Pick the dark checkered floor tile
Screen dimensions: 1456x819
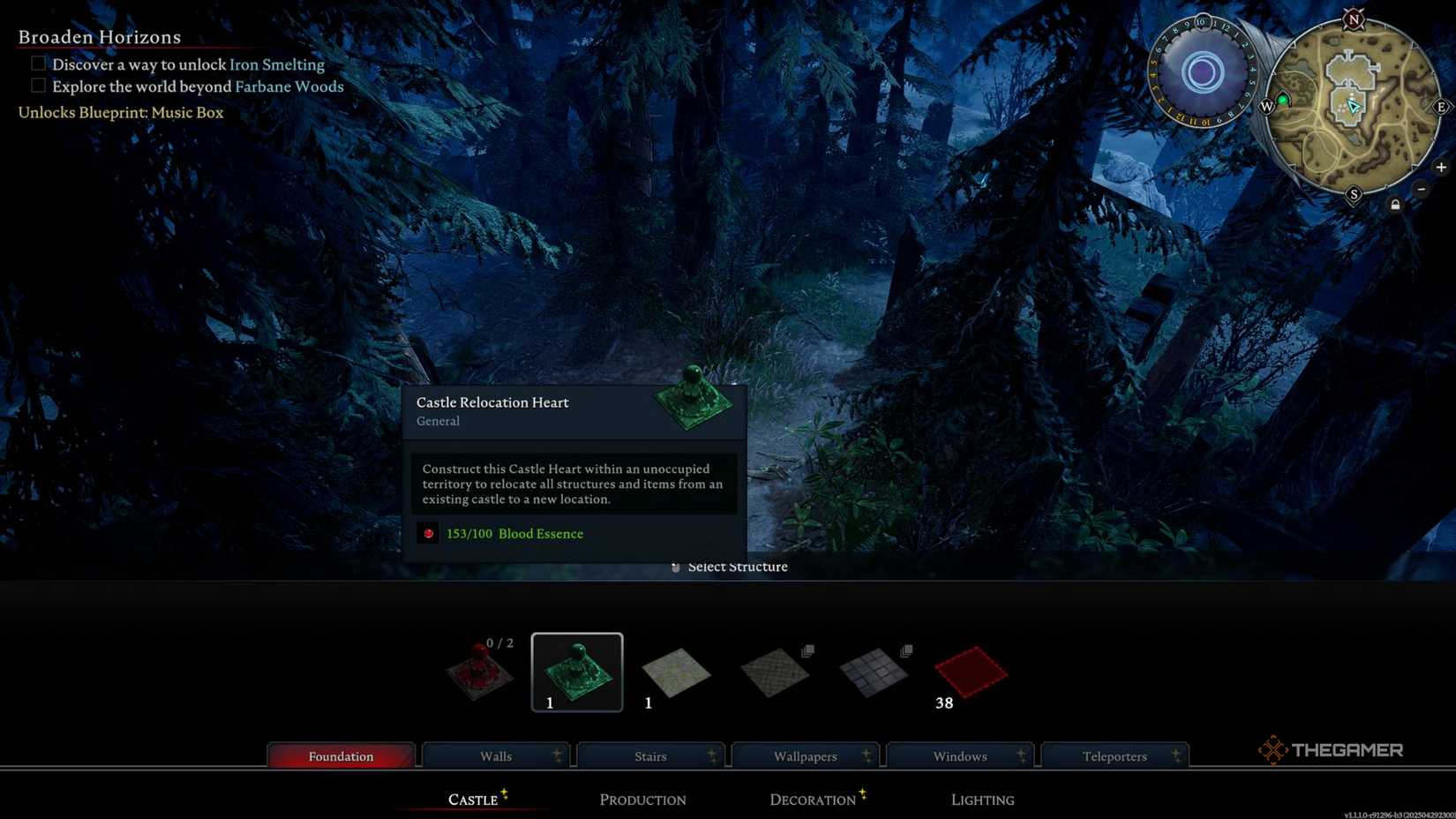pyautogui.click(x=774, y=672)
